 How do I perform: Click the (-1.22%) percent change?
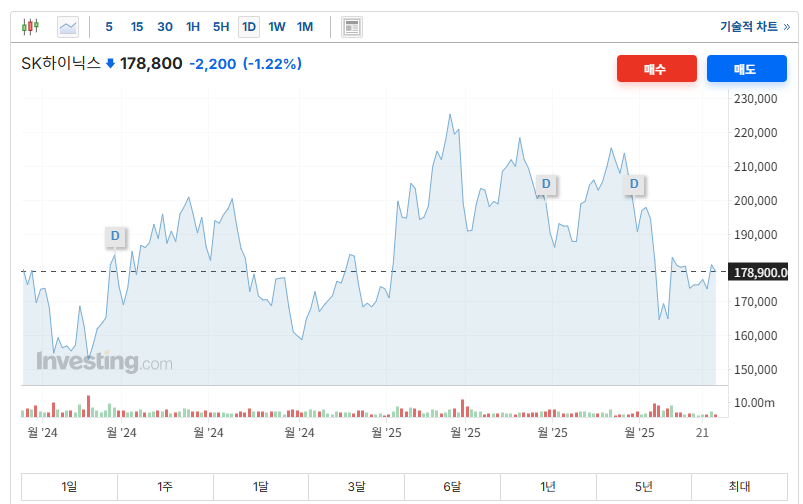(x=272, y=64)
